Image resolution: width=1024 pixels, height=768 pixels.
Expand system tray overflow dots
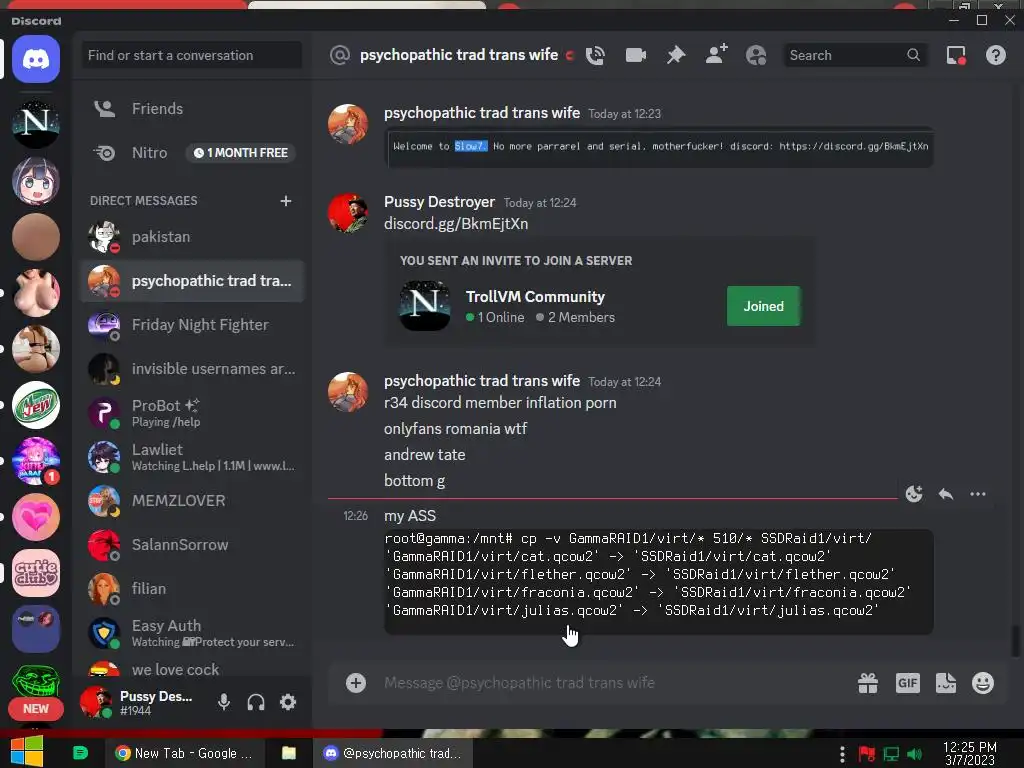[842, 754]
